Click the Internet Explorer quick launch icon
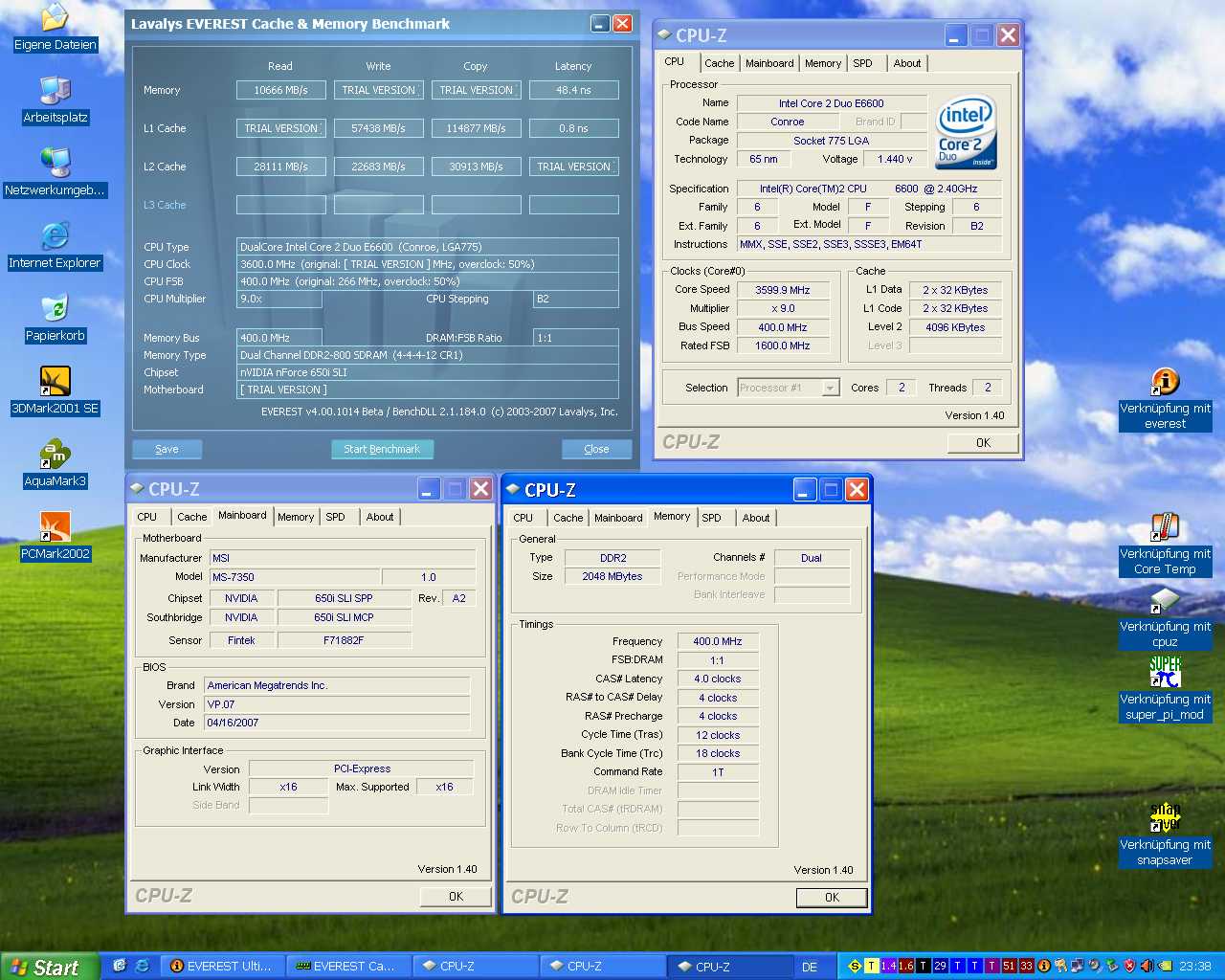Screen dimensions: 1225x980 coord(142,966)
